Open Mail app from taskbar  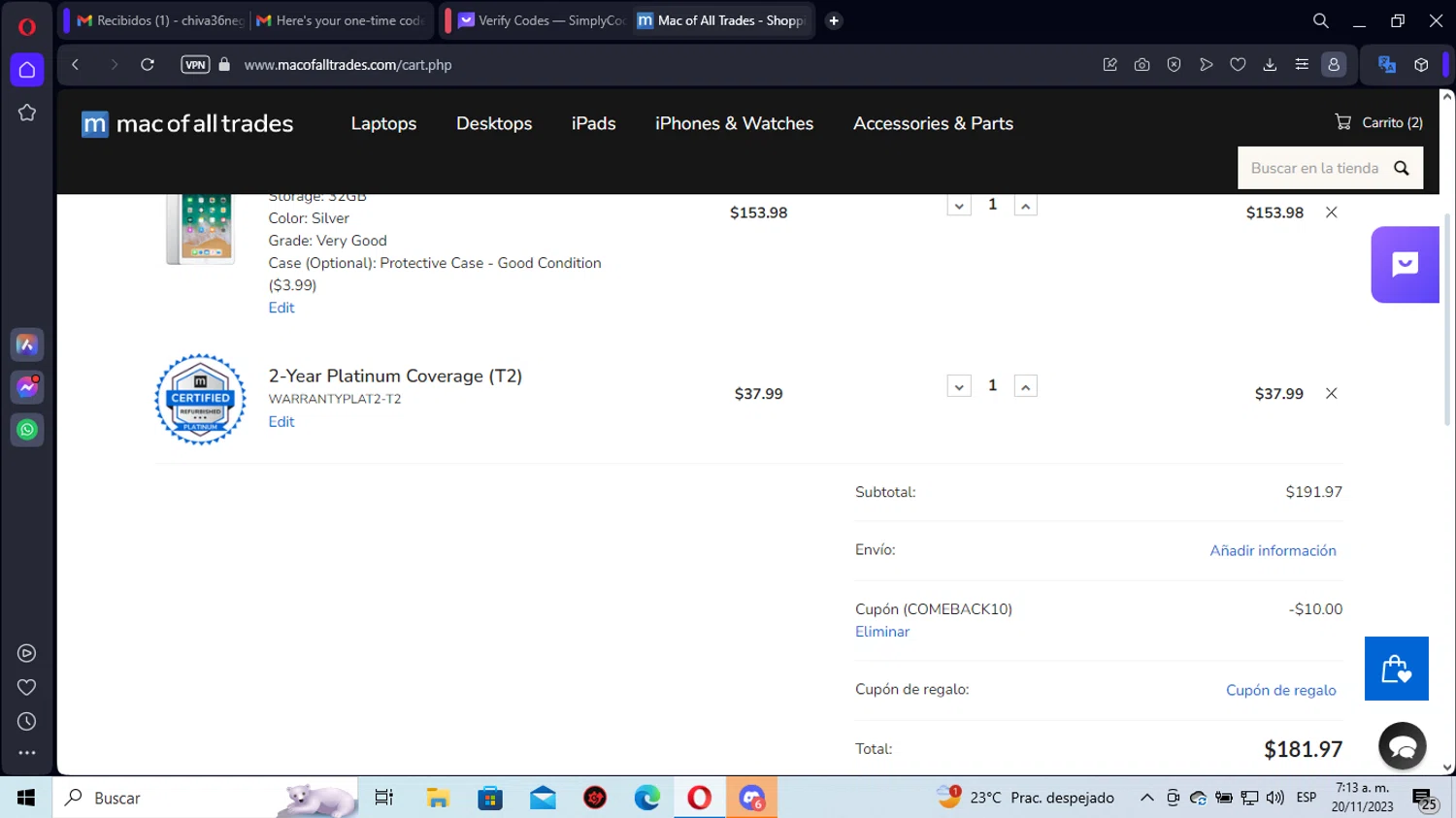click(543, 798)
